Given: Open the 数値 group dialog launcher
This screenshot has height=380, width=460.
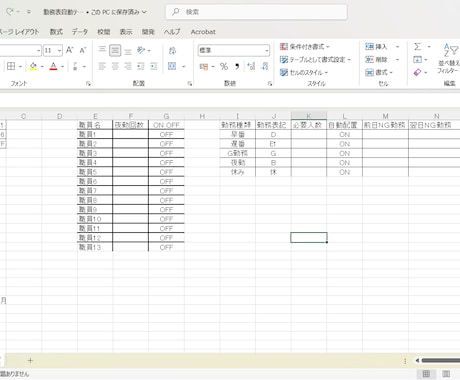Looking at the screenshot, I should [x=270, y=84].
